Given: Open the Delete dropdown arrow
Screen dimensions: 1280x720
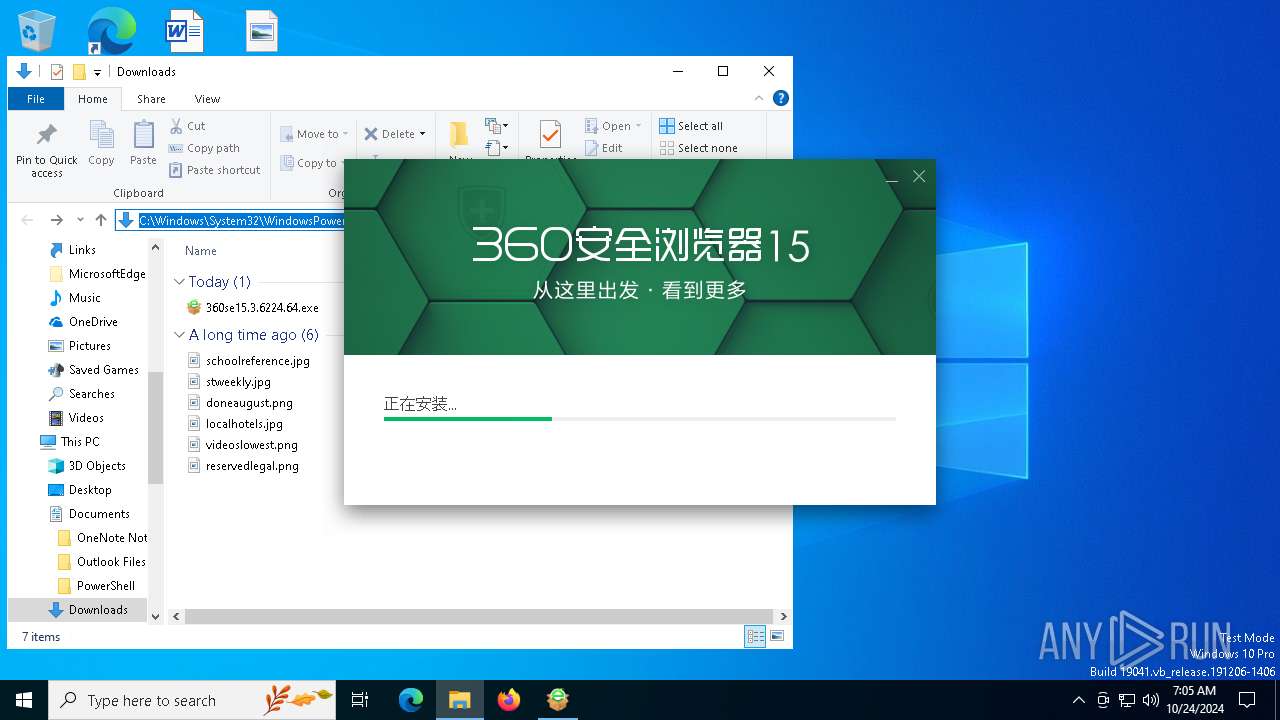Looking at the screenshot, I should coord(422,134).
